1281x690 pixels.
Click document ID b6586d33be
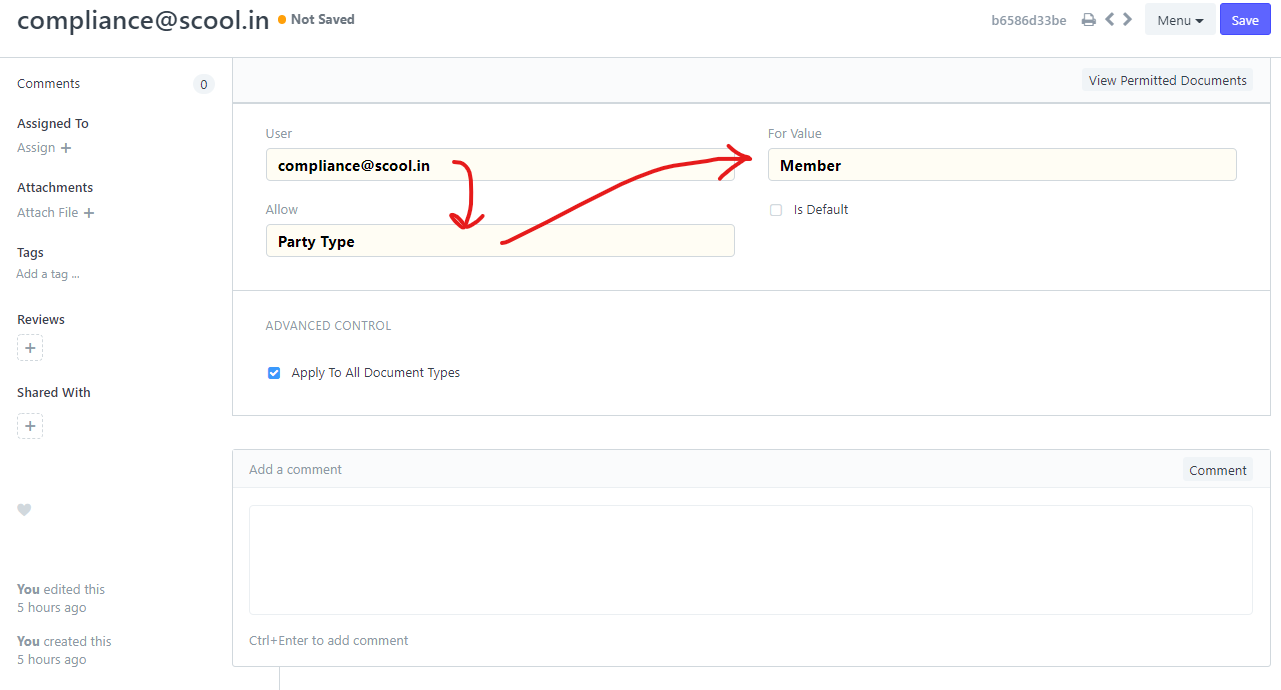tap(1028, 20)
